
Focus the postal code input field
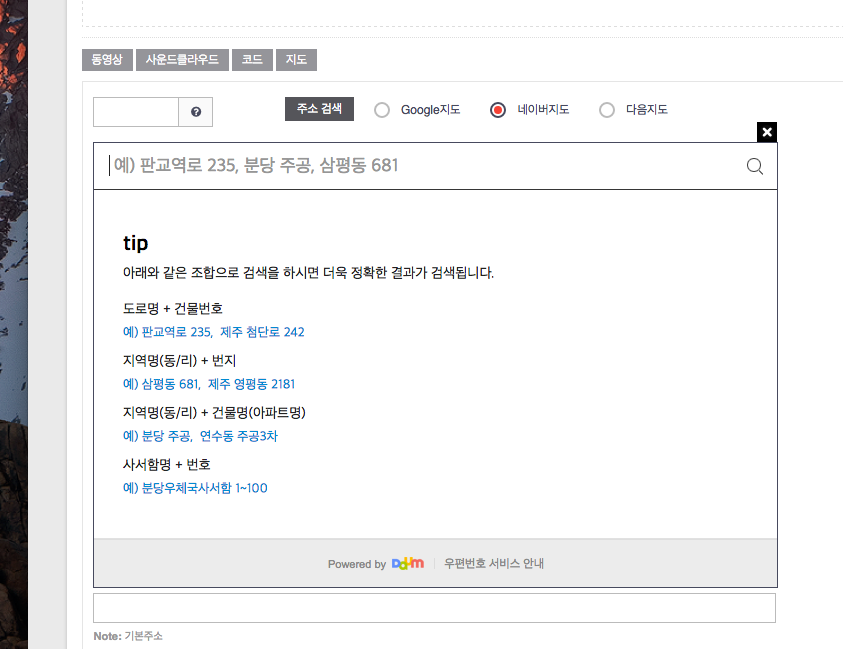point(136,112)
